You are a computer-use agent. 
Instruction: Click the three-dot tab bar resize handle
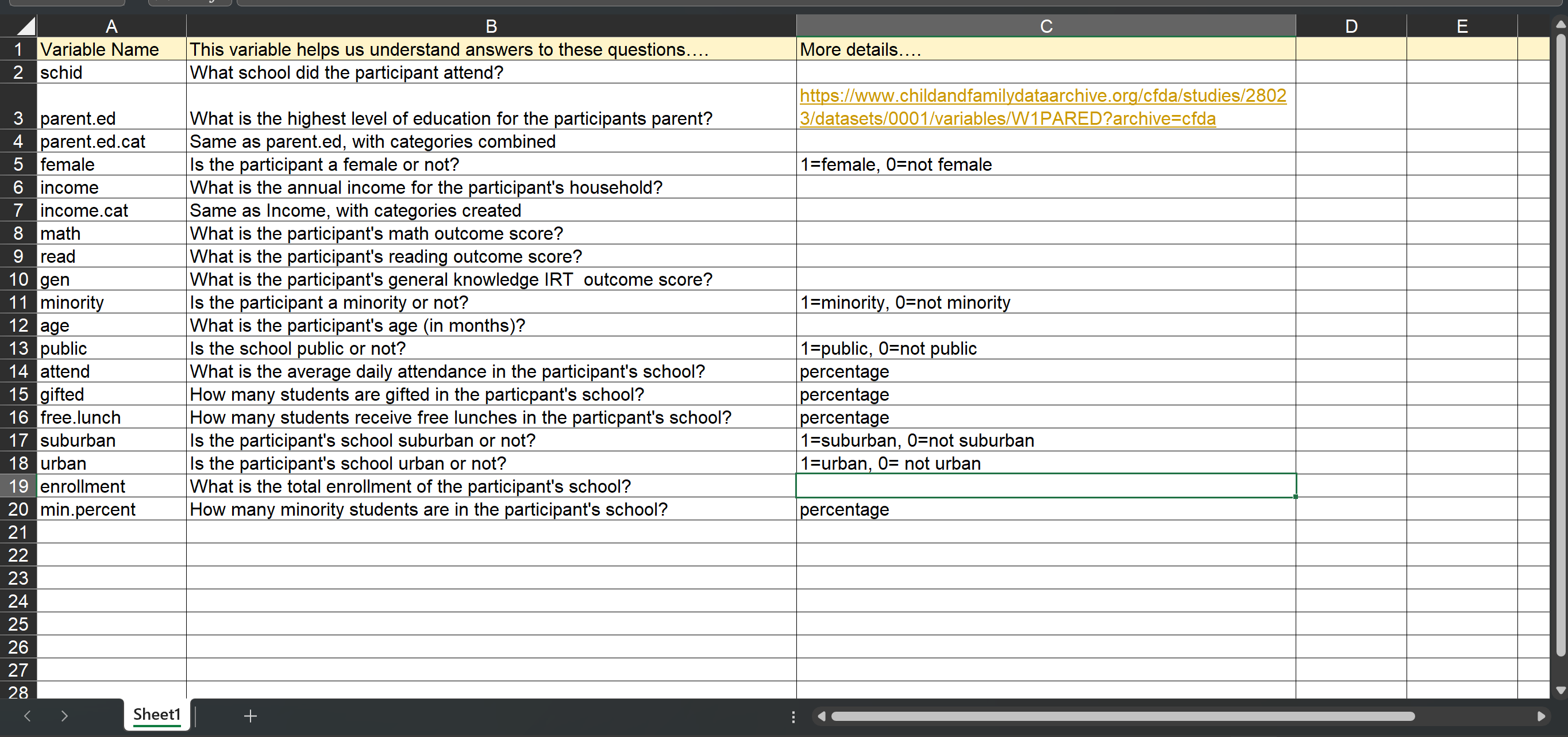coord(792,716)
